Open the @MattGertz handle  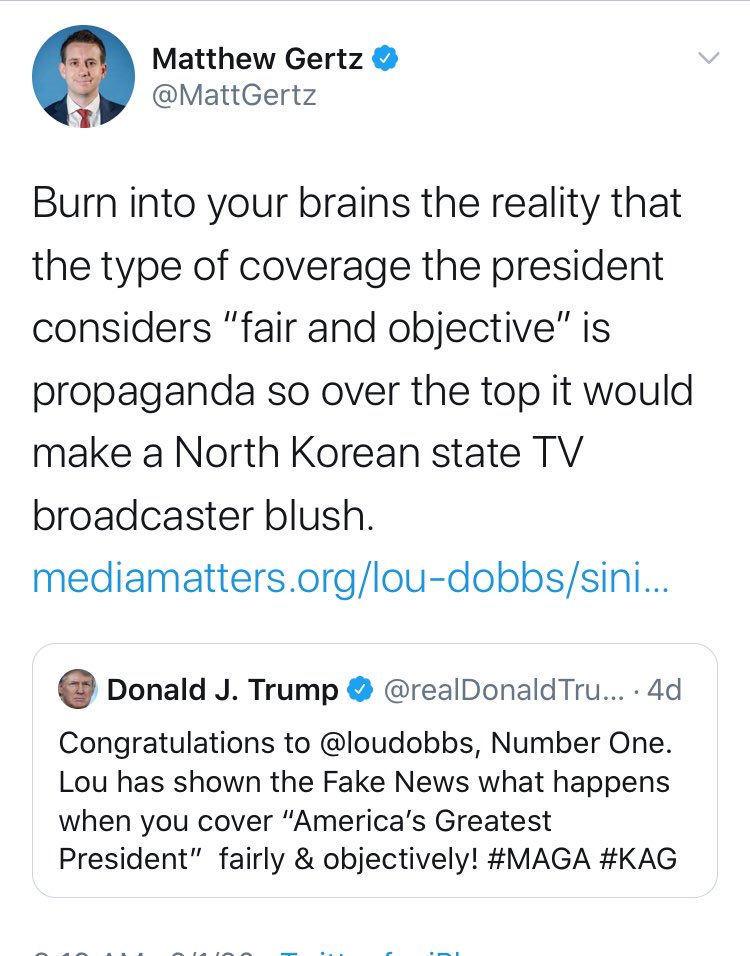click(x=234, y=95)
